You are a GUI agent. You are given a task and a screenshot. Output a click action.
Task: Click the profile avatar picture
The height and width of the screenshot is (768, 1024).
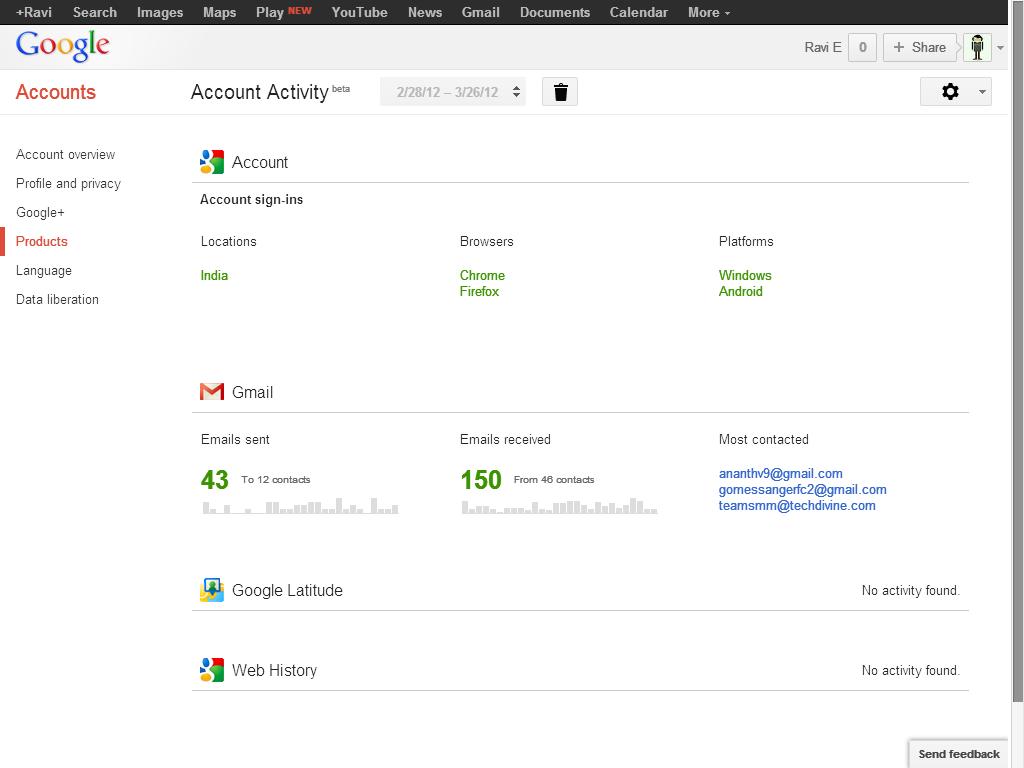point(977,47)
